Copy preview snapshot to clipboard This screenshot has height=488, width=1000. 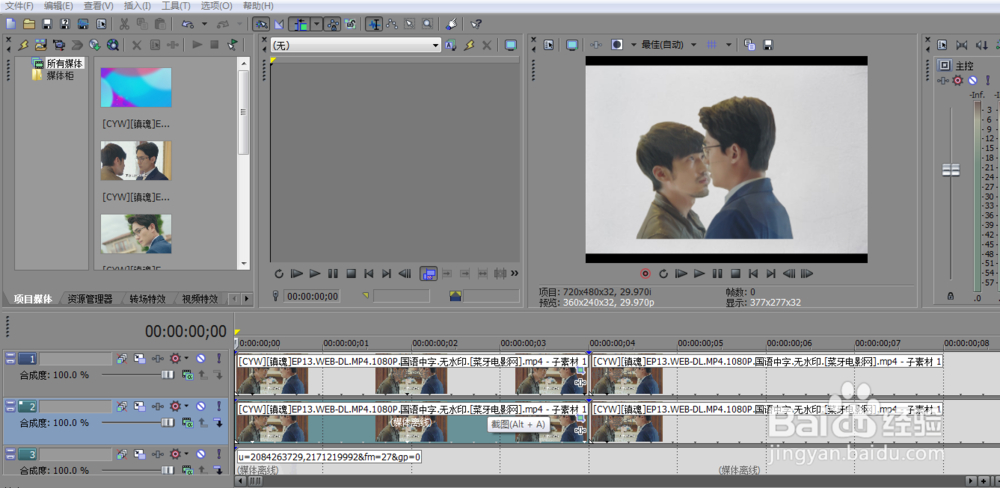tap(750, 45)
